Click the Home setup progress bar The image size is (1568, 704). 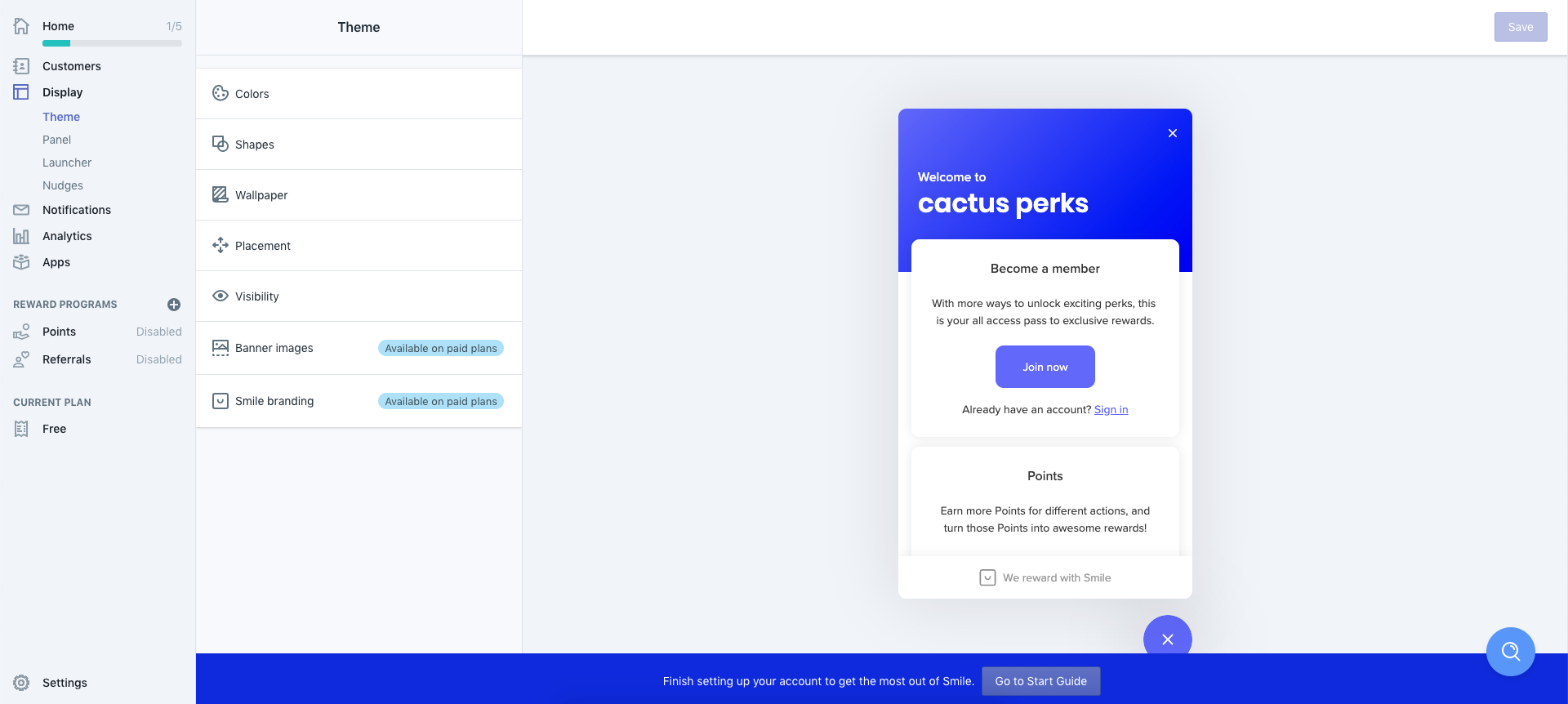112,43
